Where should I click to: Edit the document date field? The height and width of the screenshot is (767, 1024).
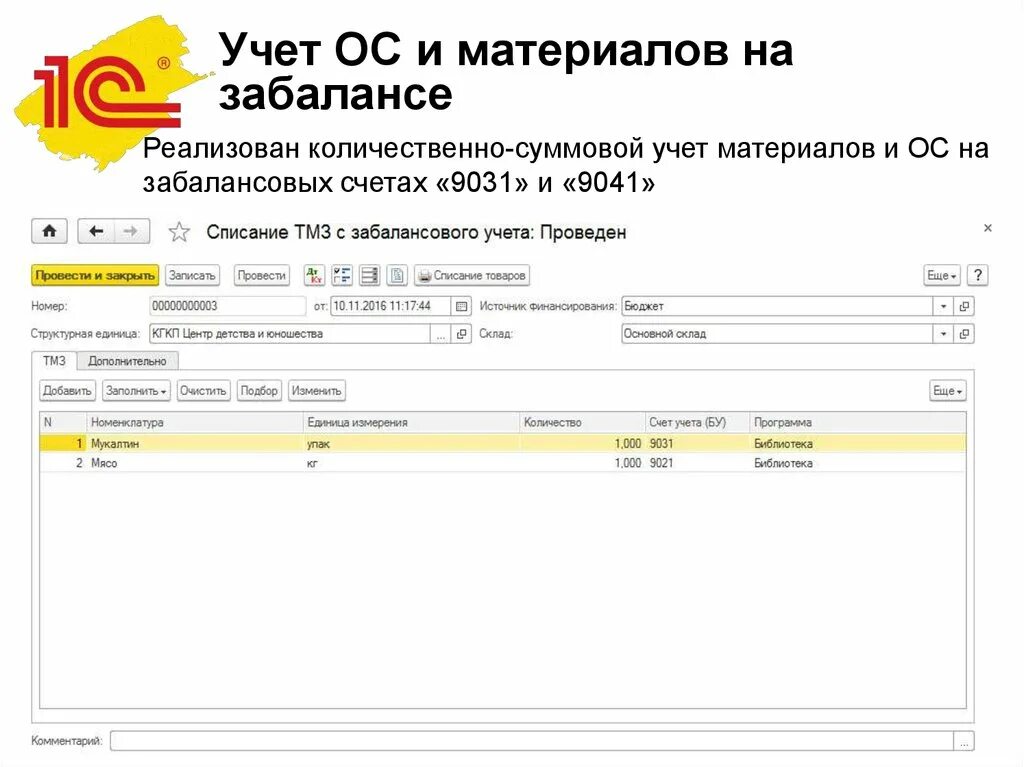pyautogui.click(x=391, y=306)
